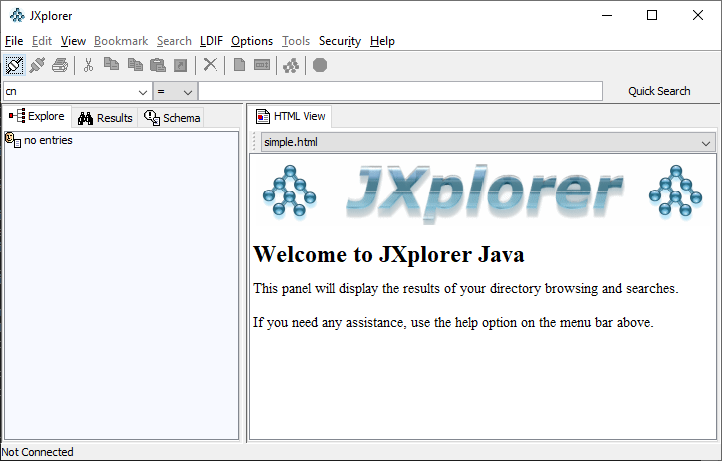Open the Edit menu
This screenshot has width=722, height=461.
point(41,41)
